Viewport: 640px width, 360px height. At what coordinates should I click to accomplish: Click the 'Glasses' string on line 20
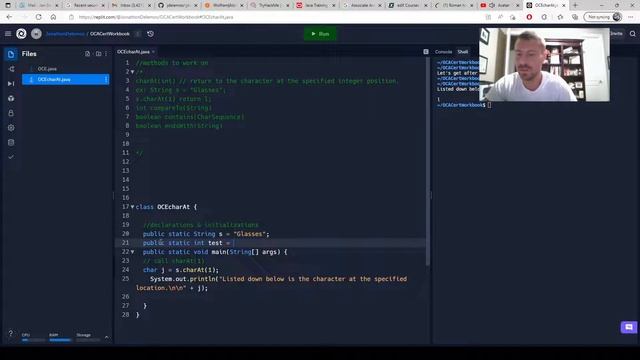coord(249,234)
